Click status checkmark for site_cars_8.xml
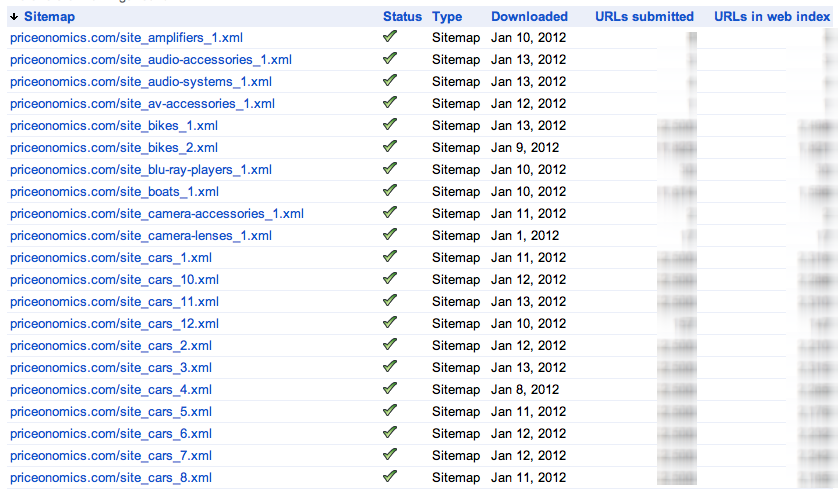 point(390,476)
